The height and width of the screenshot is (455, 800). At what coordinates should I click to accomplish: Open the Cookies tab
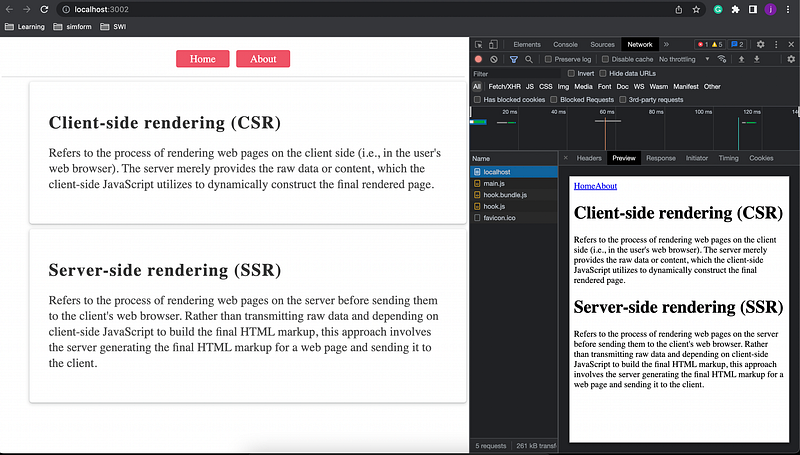click(x=761, y=158)
